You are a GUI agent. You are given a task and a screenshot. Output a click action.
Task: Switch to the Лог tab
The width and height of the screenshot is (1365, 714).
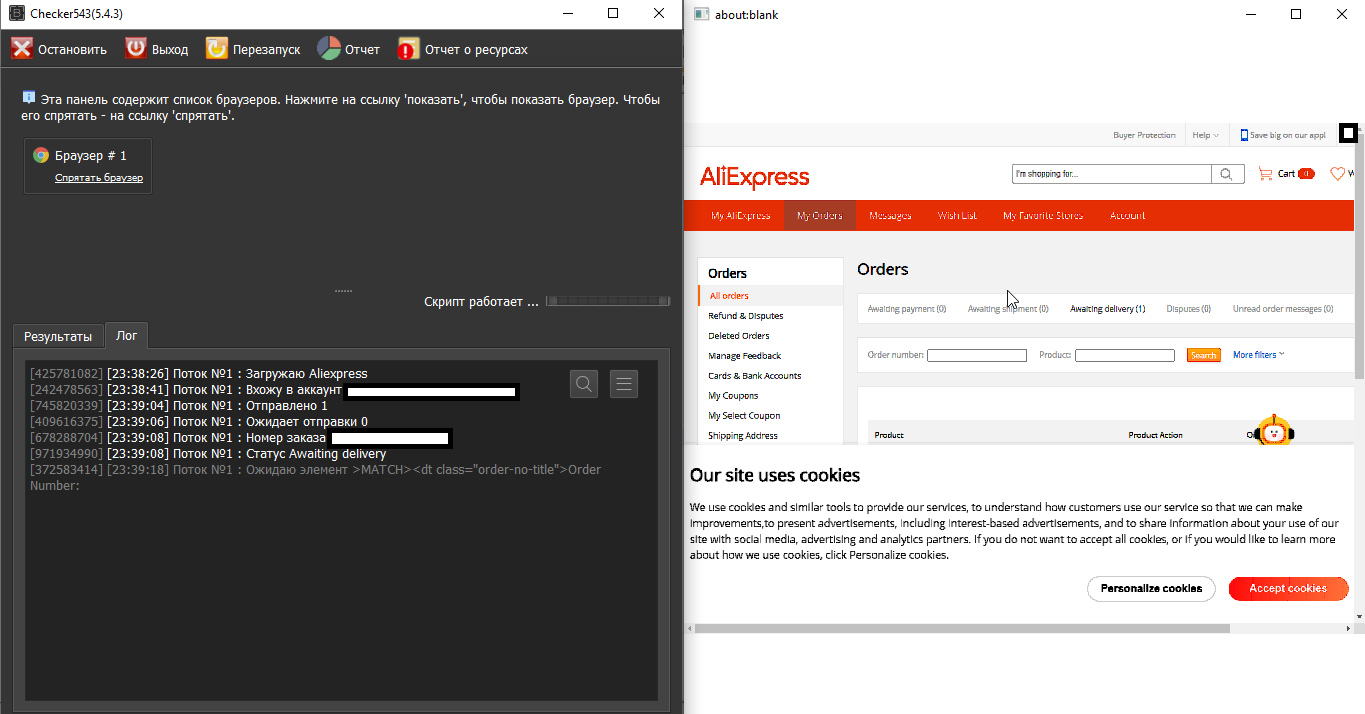coord(127,336)
